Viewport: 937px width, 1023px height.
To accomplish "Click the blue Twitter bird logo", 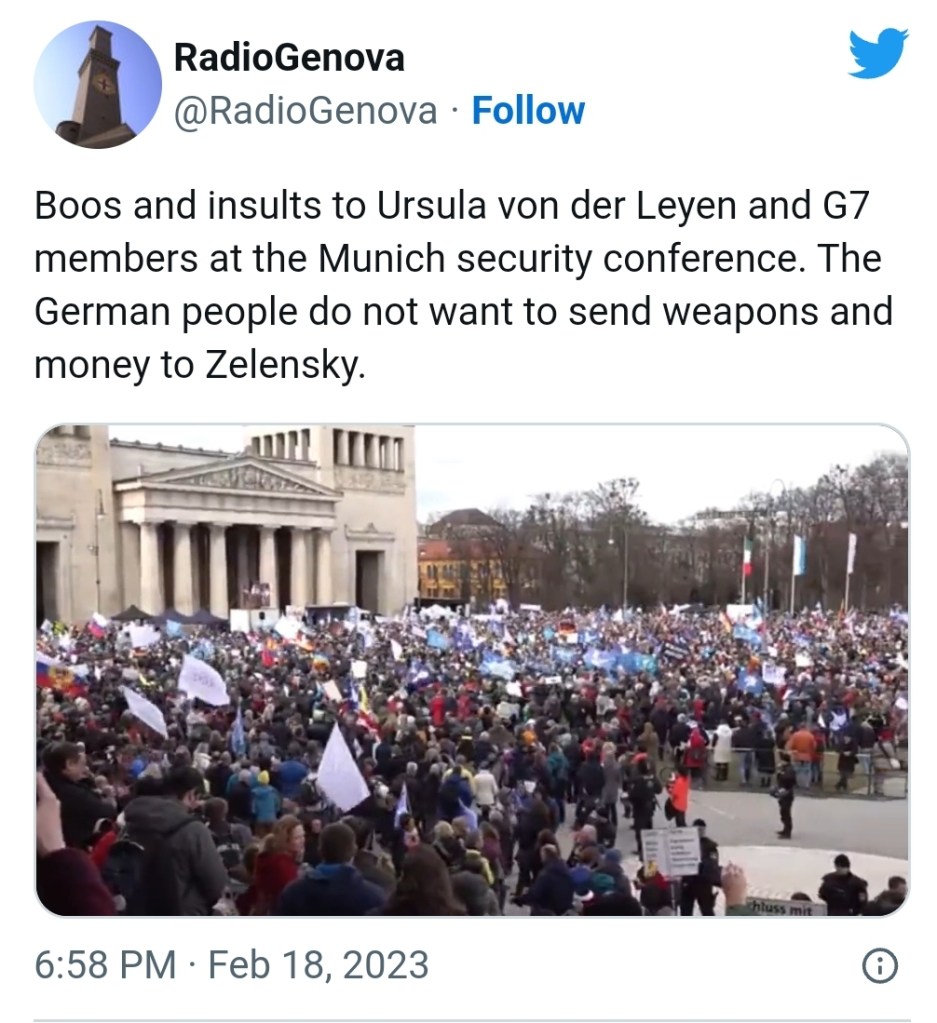I will [x=878, y=52].
